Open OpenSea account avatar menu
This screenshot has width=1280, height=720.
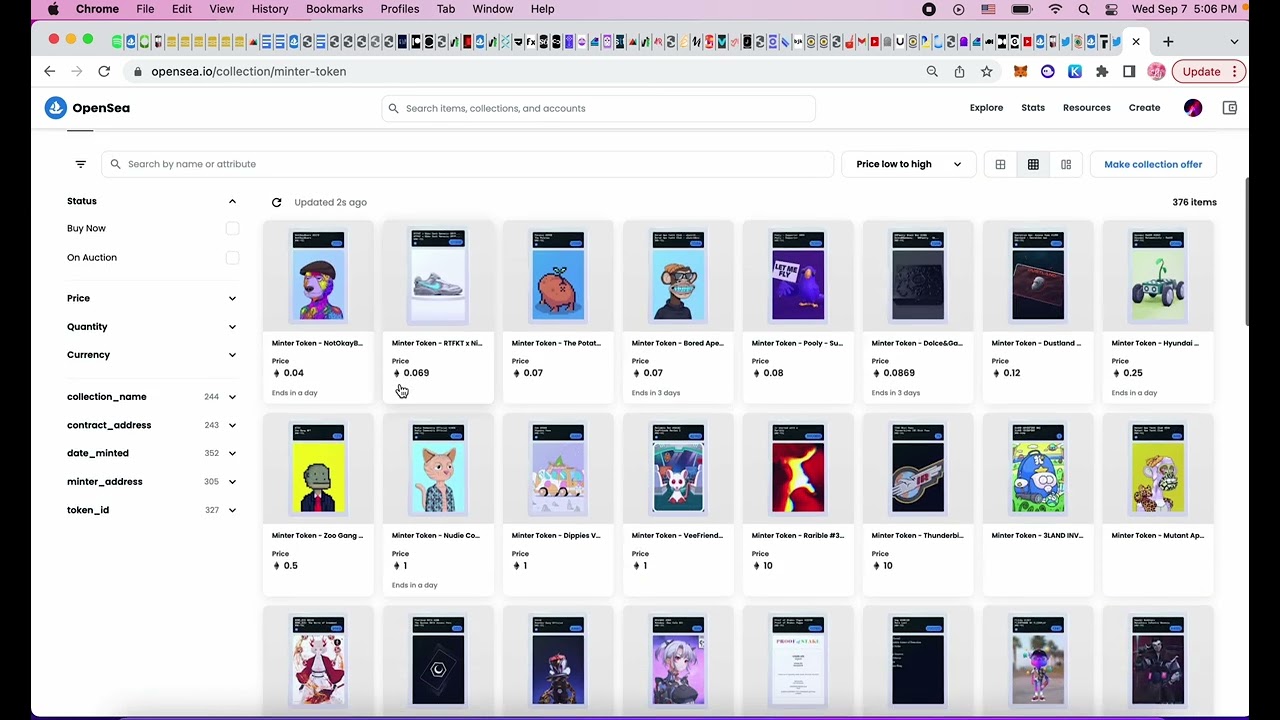pos(1193,108)
